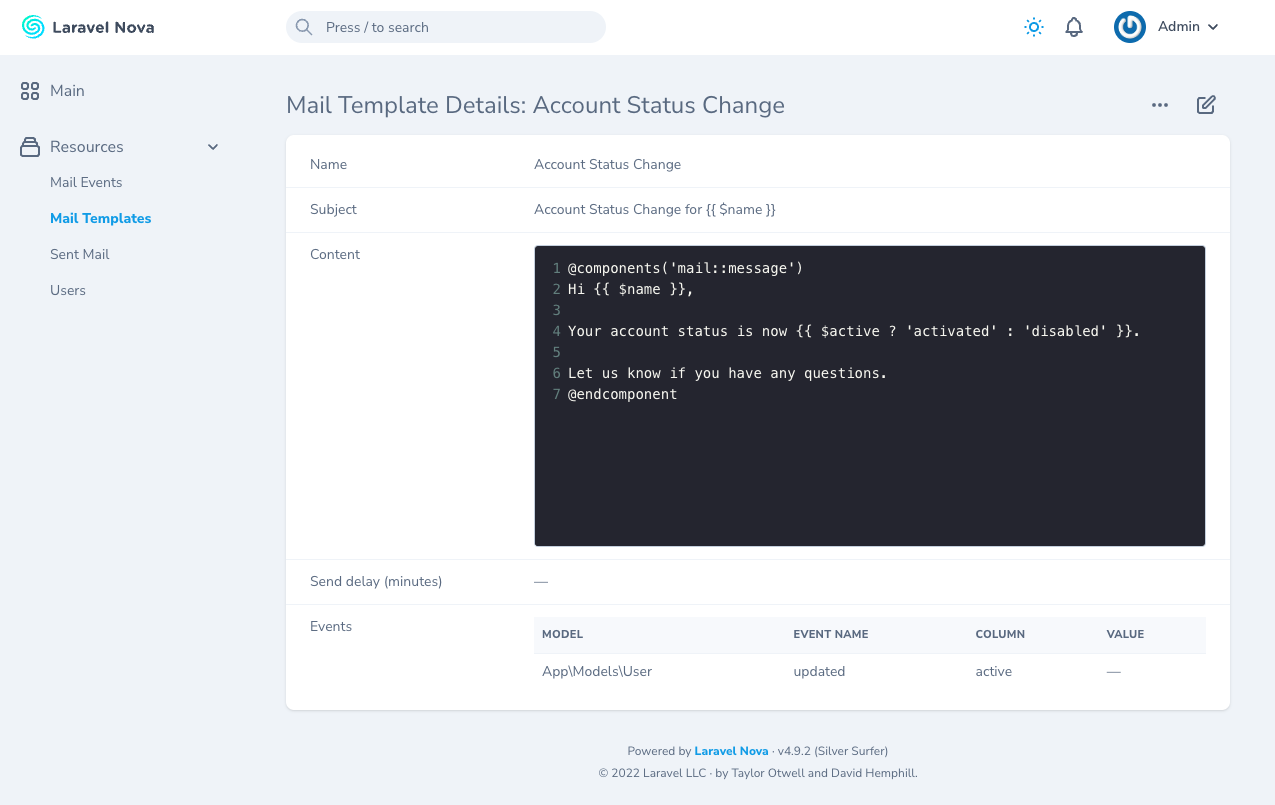Click code line '@components('mail::message')'
The height and width of the screenshot is (805, 1275).
point(685,268)
